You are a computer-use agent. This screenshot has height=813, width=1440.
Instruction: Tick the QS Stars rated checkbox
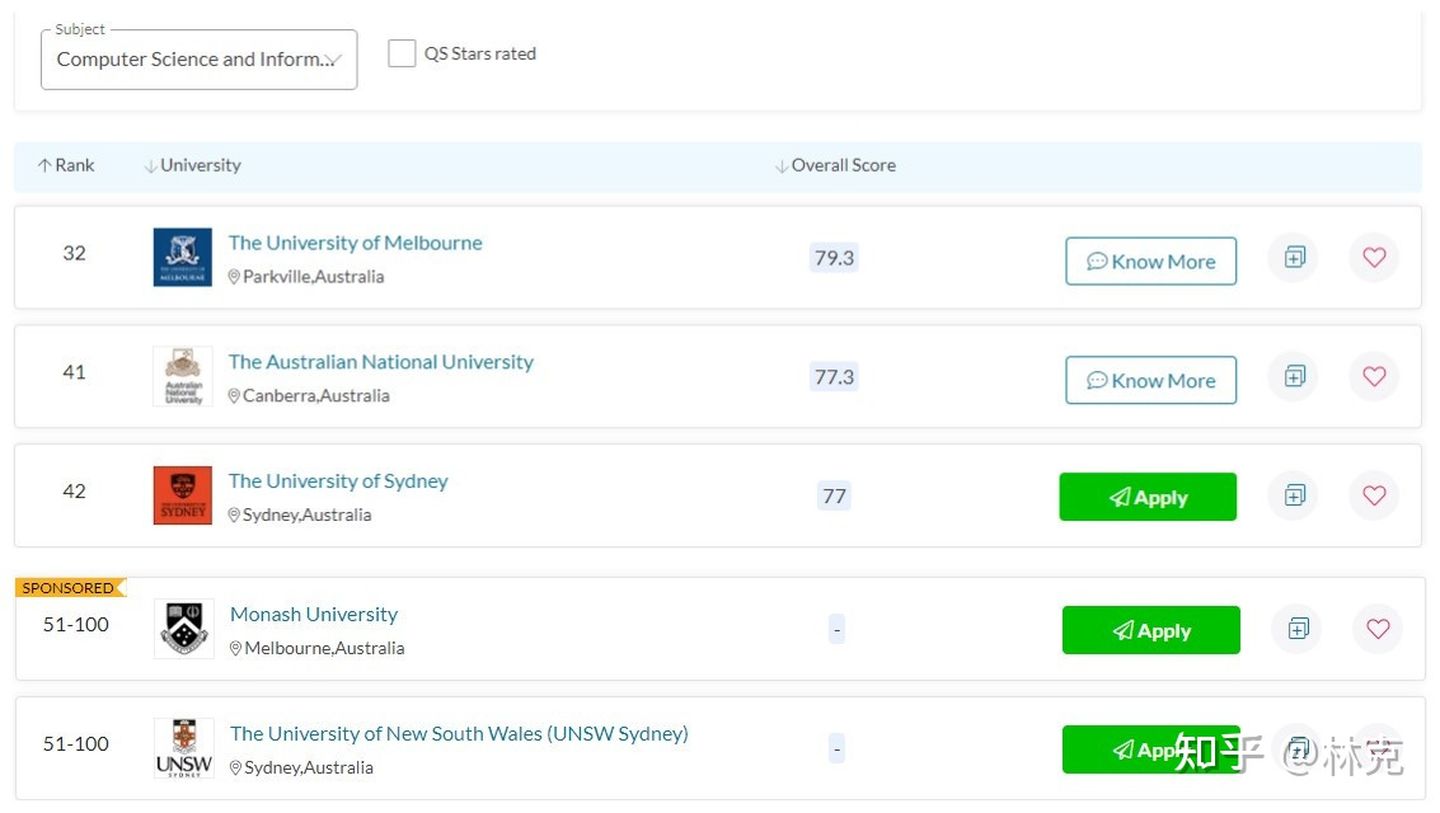pos(401,54)
